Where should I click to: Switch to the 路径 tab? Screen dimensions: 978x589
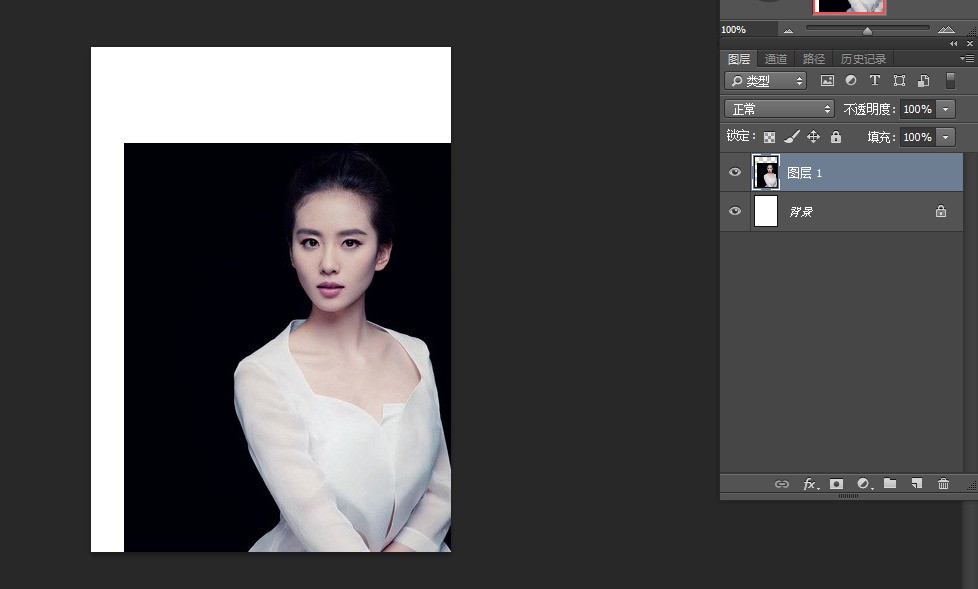[x=813, y=59]
